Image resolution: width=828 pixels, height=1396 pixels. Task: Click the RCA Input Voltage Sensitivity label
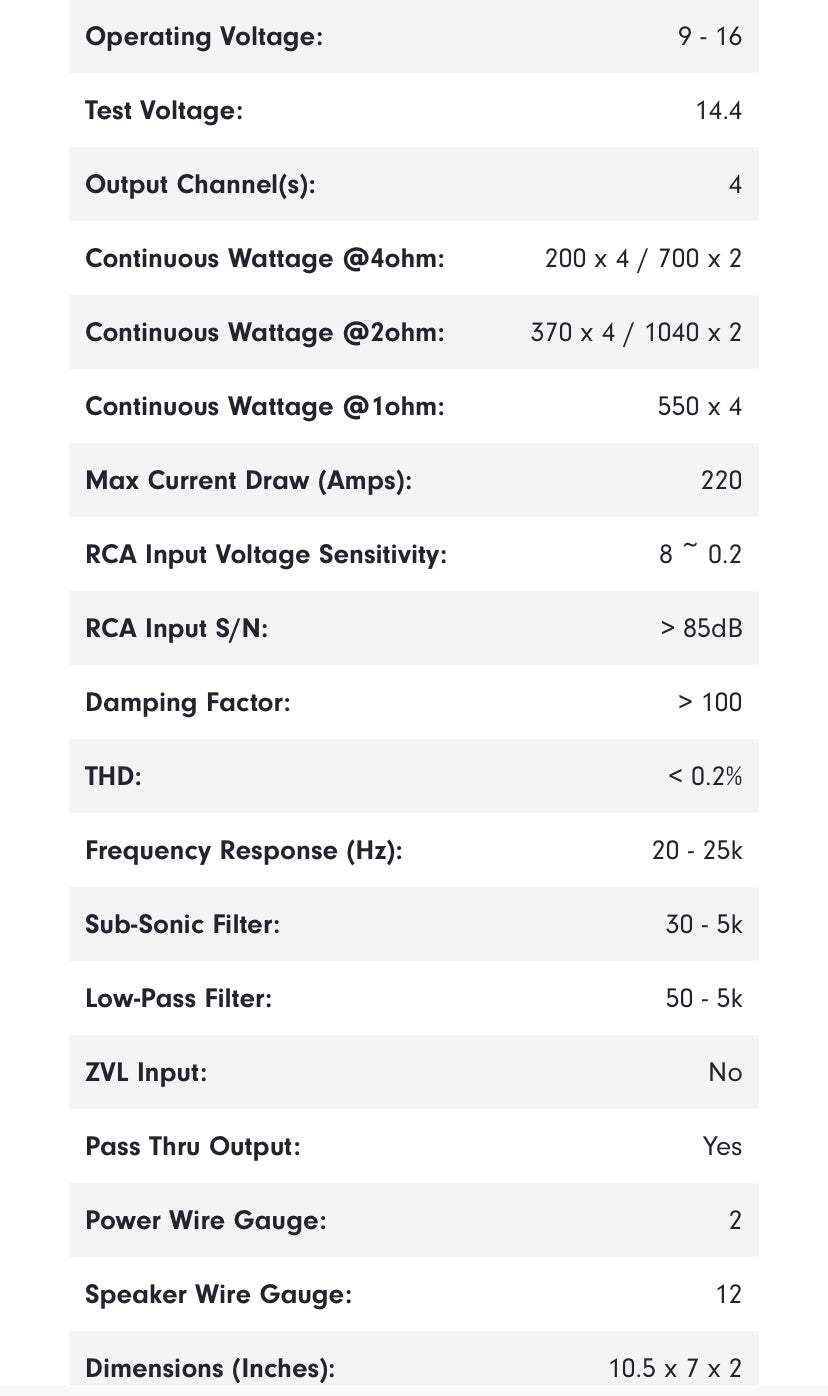tap(266, 555)
